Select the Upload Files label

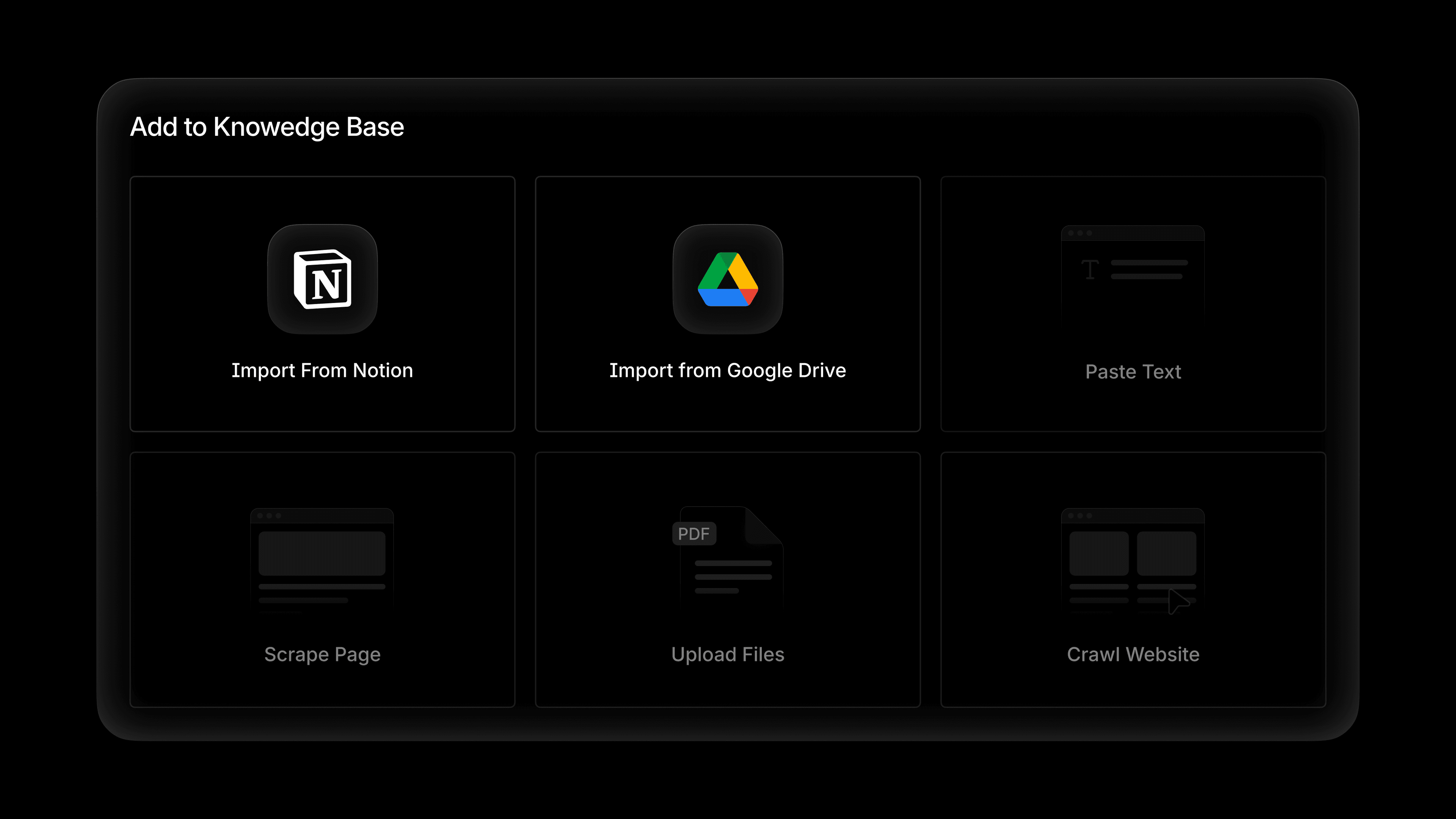pos(728,654)
